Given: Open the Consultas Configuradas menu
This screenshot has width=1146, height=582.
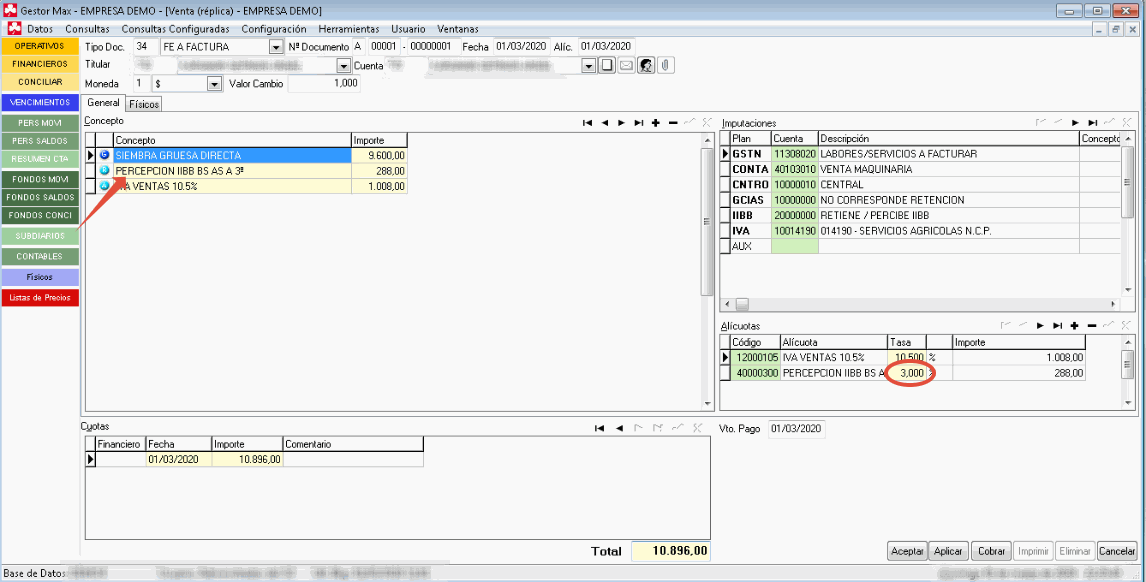Looking at the screenshot, I should [175, 29].
